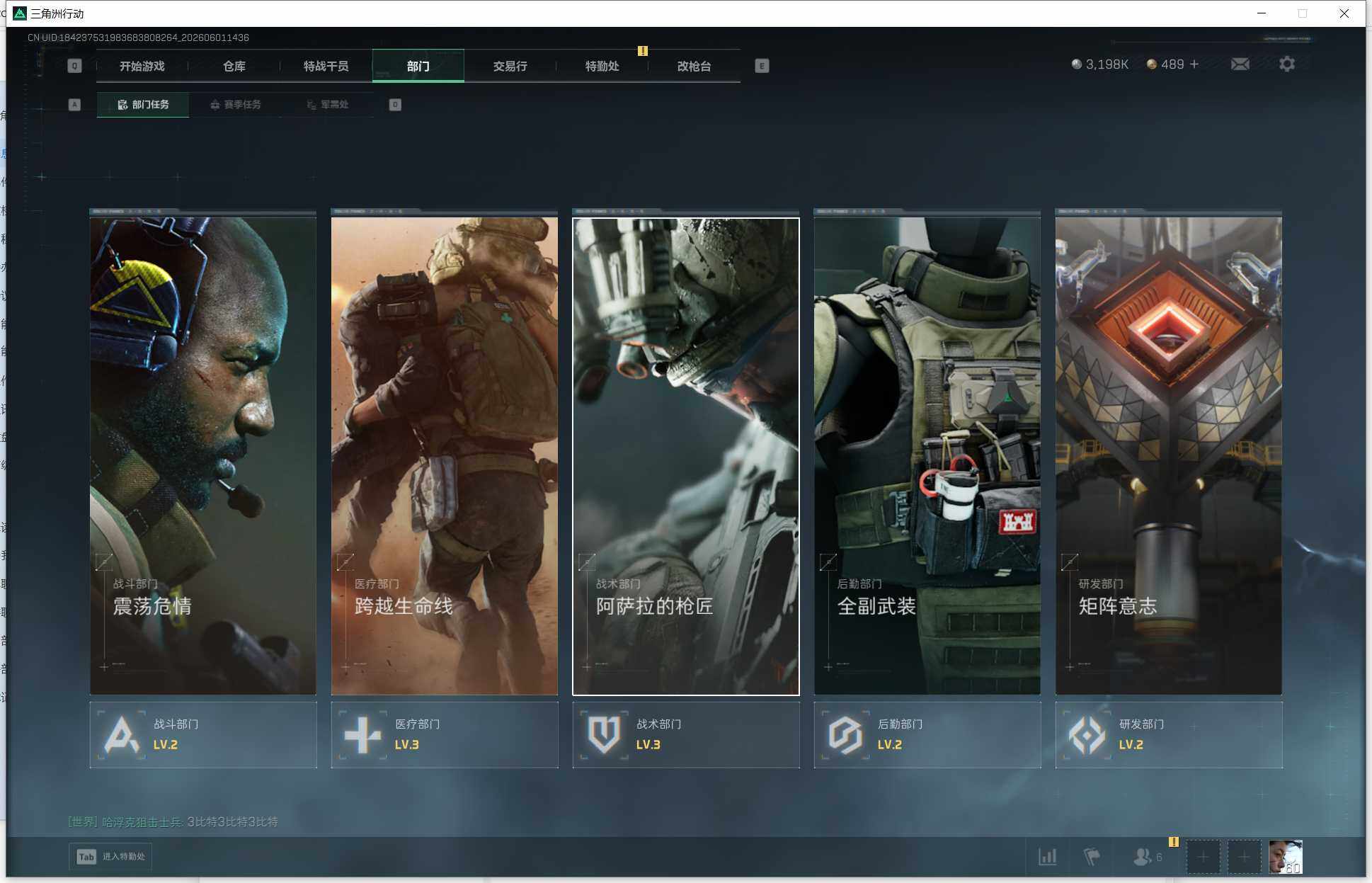Open the flag icon in bottom bar
Viewport: 1372px width, 883px height.
[1092, 857]
